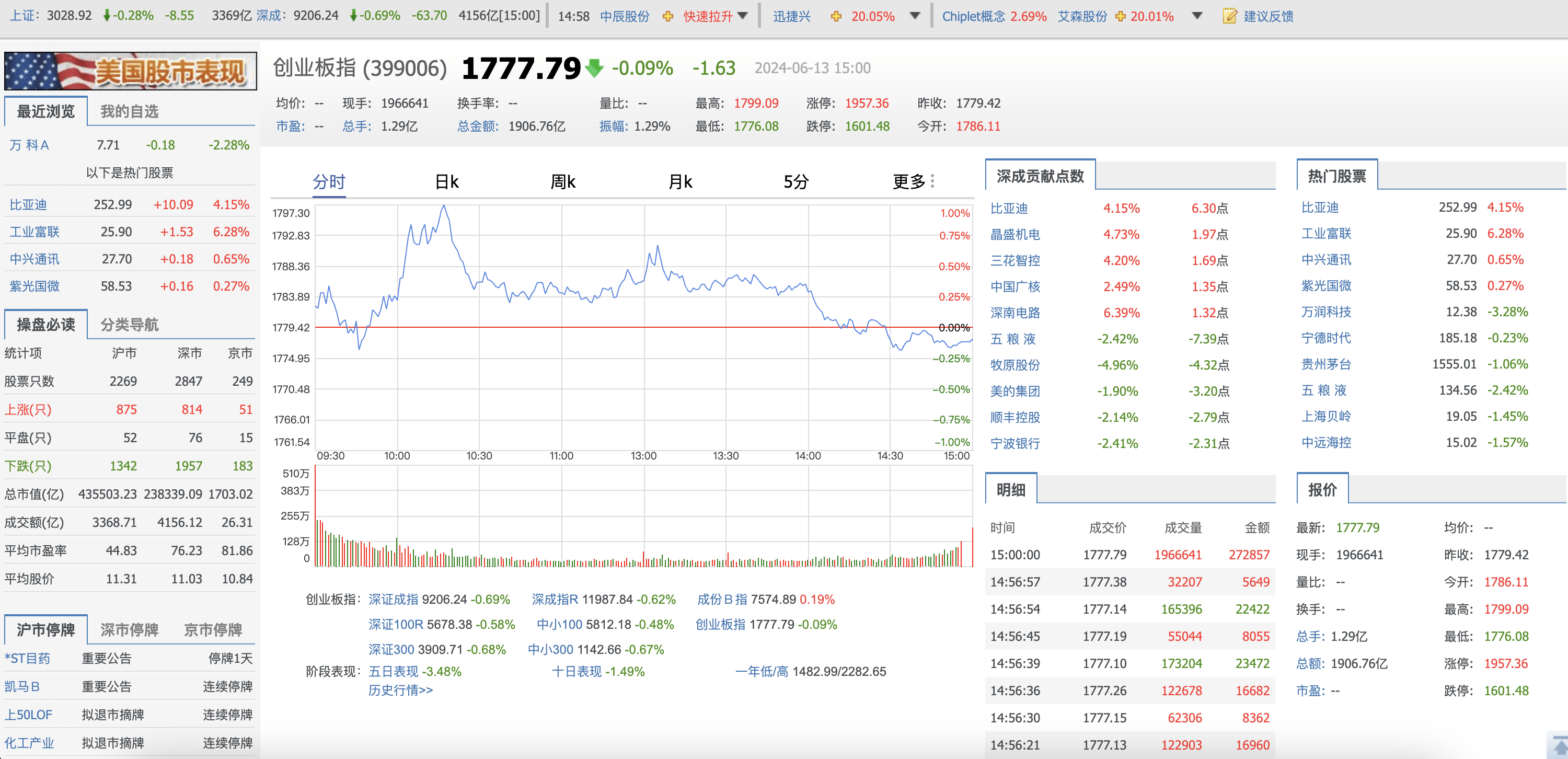Viewport: 1568px width, 759px height.
Task: Click the plus icon beside 艾森股份
Action: (1119, 16)
